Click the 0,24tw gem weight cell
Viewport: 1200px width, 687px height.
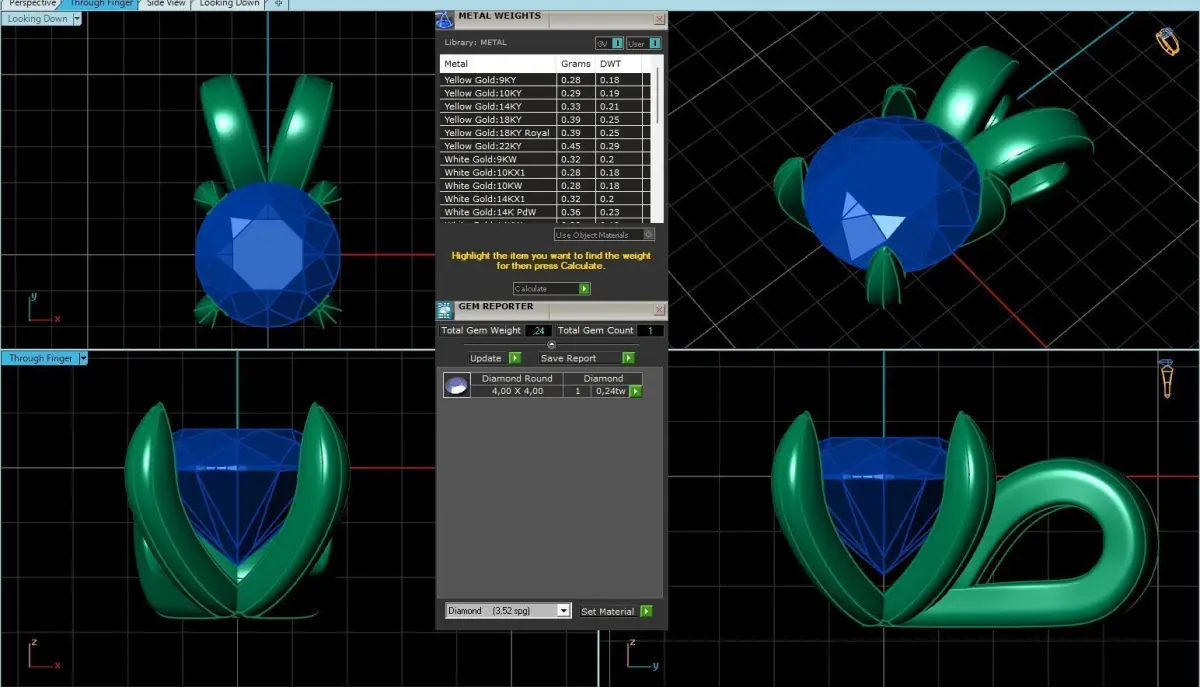click(608, 391)
